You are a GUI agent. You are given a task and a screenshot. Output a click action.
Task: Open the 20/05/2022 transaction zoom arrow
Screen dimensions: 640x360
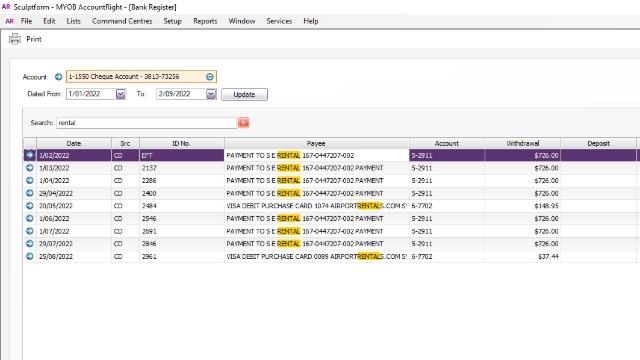30,206
